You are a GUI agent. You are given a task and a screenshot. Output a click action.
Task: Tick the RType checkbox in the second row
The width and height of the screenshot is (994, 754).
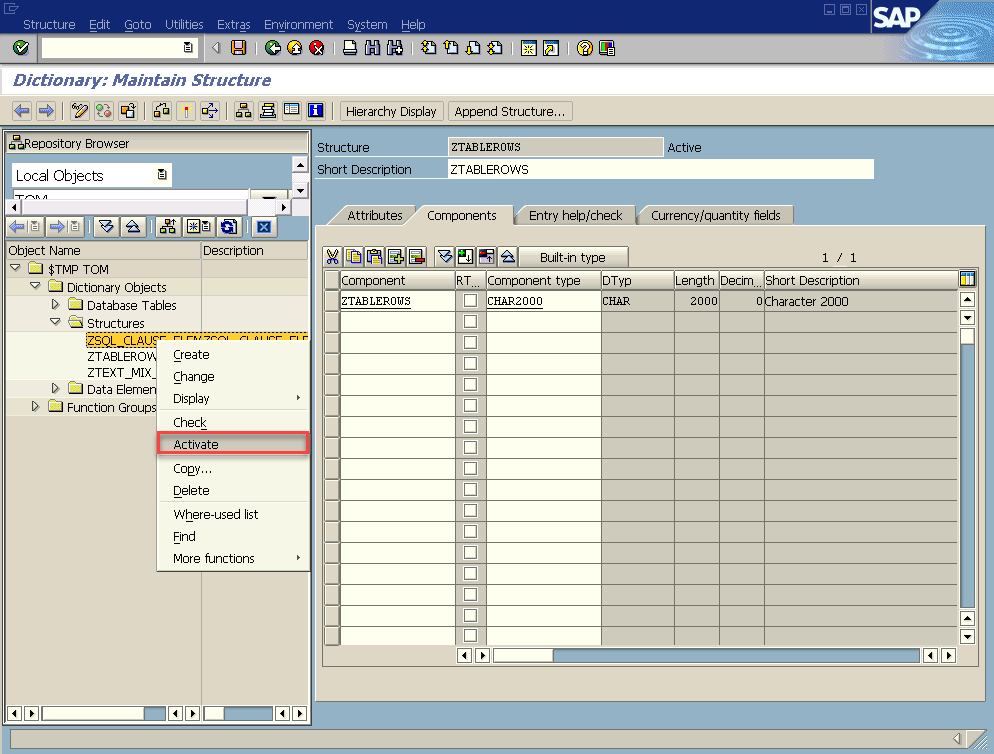point(470,322)
